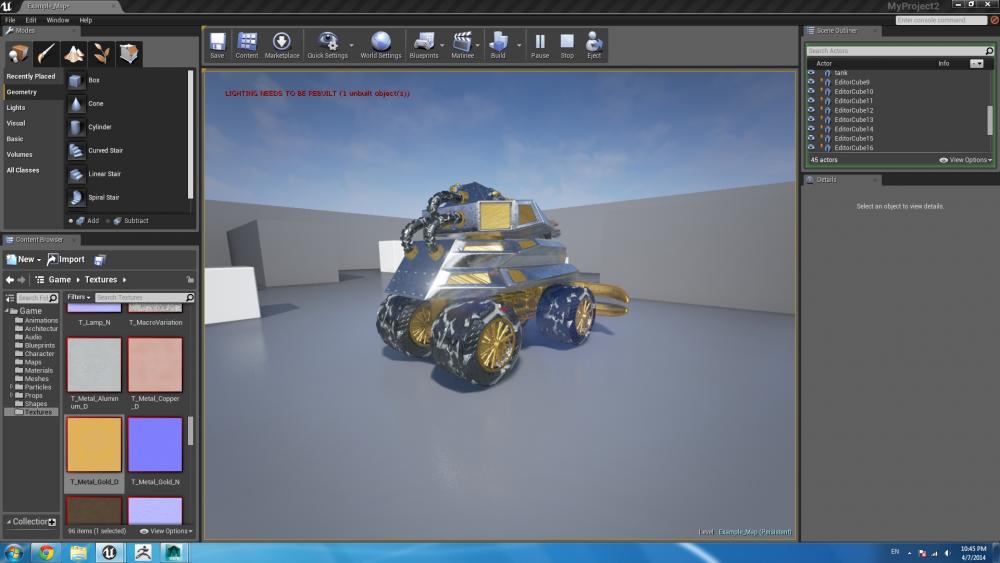
Task: Click the Import button
Action: coord(66,260)
